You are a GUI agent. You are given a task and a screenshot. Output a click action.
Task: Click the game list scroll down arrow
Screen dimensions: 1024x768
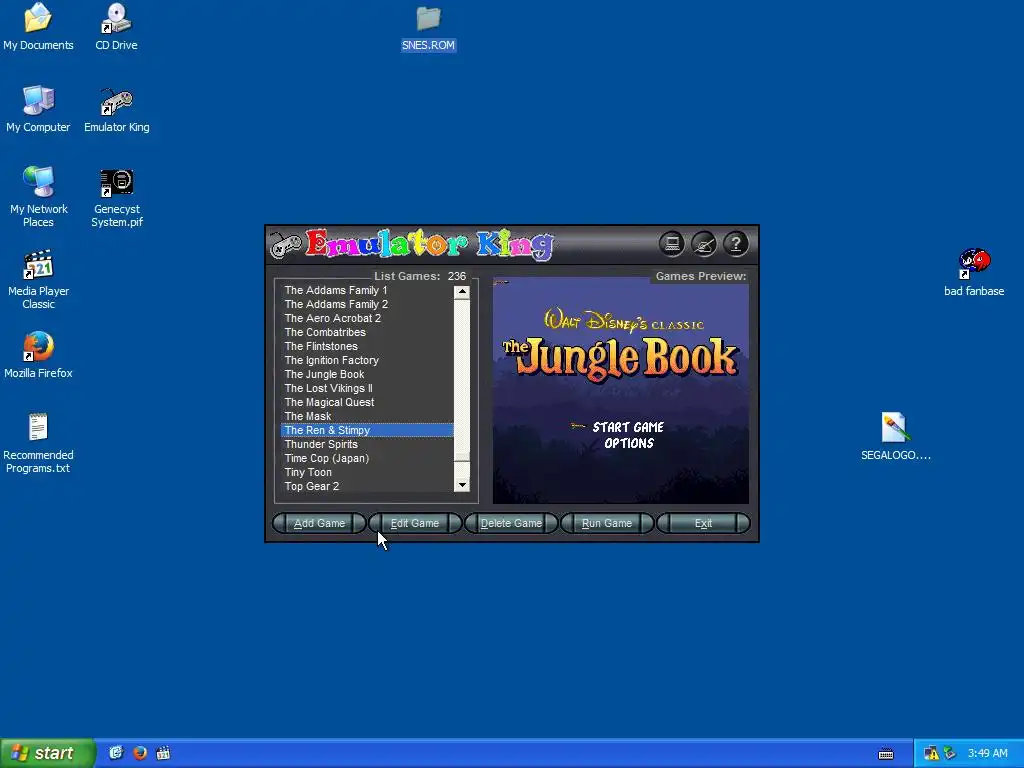(x=462, y=485)
